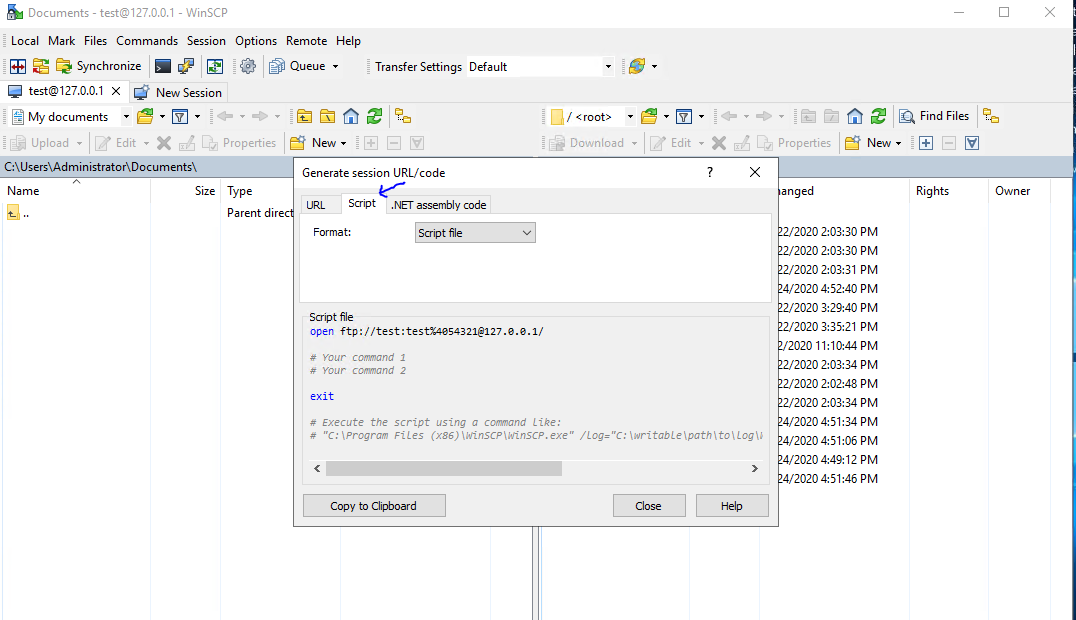1076x620 pixels.
Task: Click the remote Select Files plus icon
Action: tap(926, 143)
